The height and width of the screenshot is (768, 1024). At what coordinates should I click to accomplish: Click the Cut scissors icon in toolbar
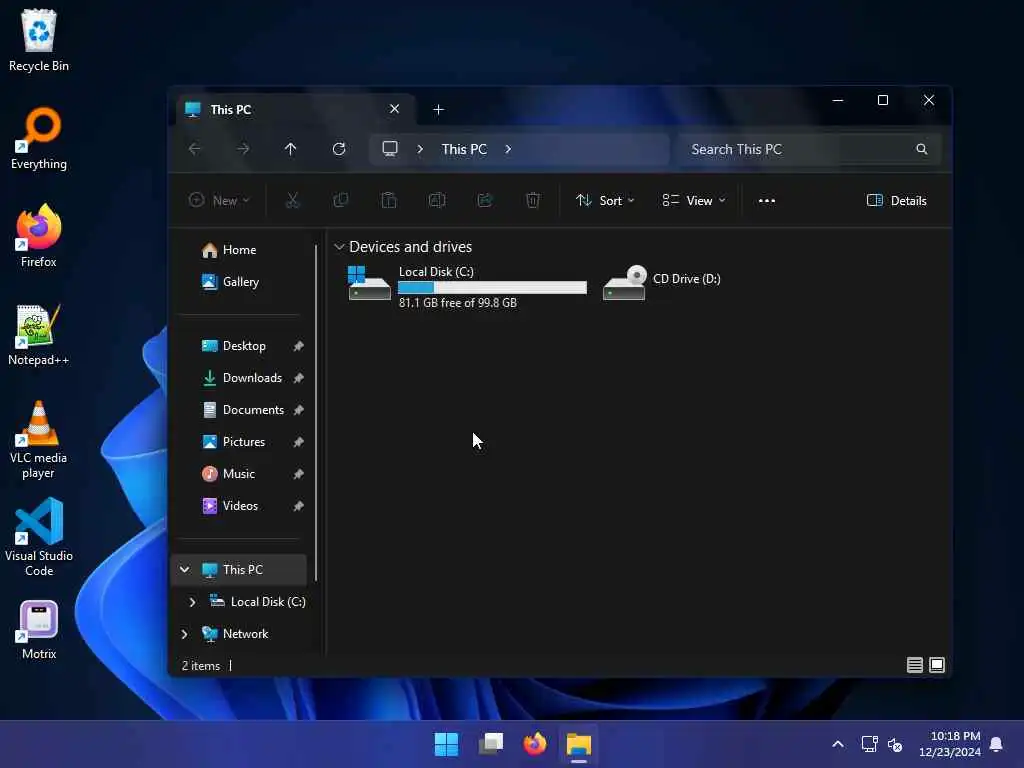(x=292, y=200)
